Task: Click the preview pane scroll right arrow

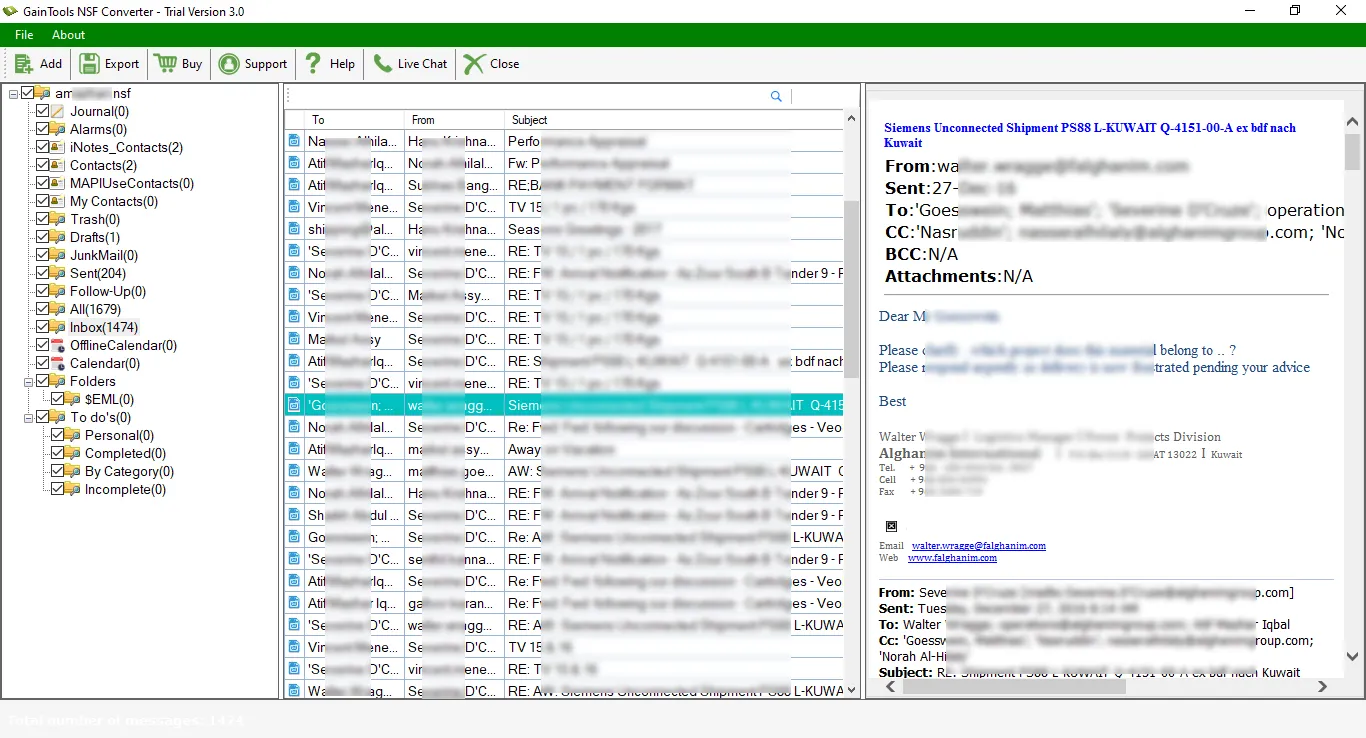Action: tap(1322, 687)
